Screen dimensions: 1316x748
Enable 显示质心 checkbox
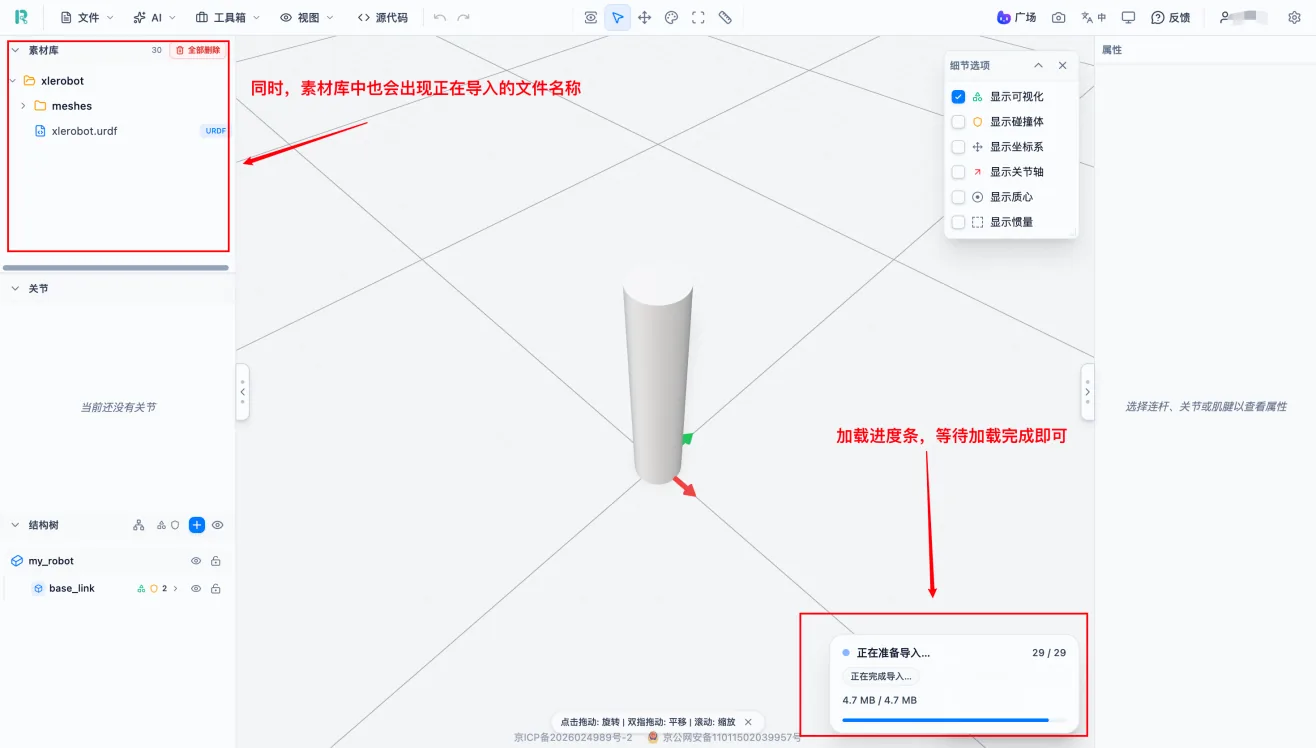958,197
